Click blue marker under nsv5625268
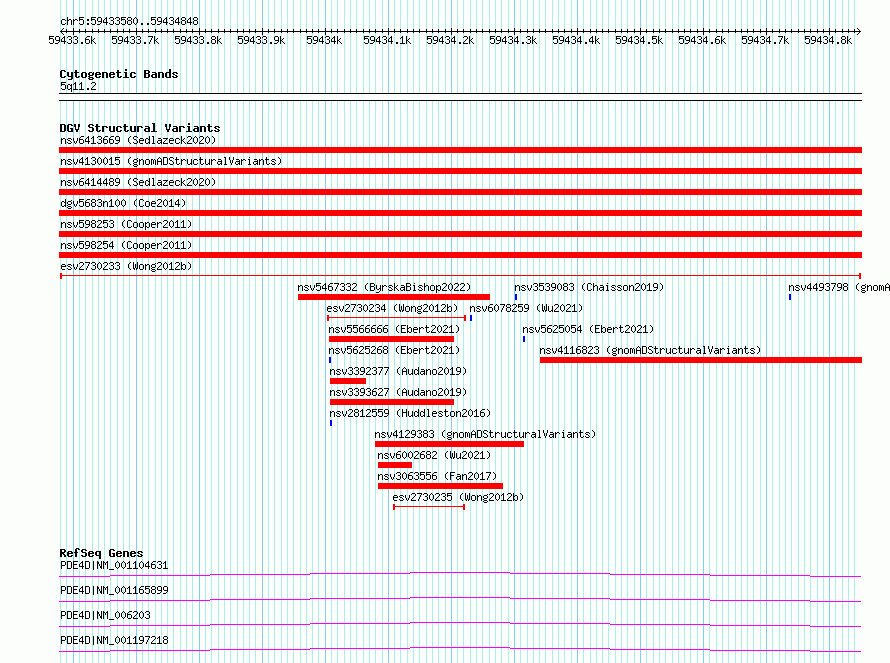 click(330, 360)
